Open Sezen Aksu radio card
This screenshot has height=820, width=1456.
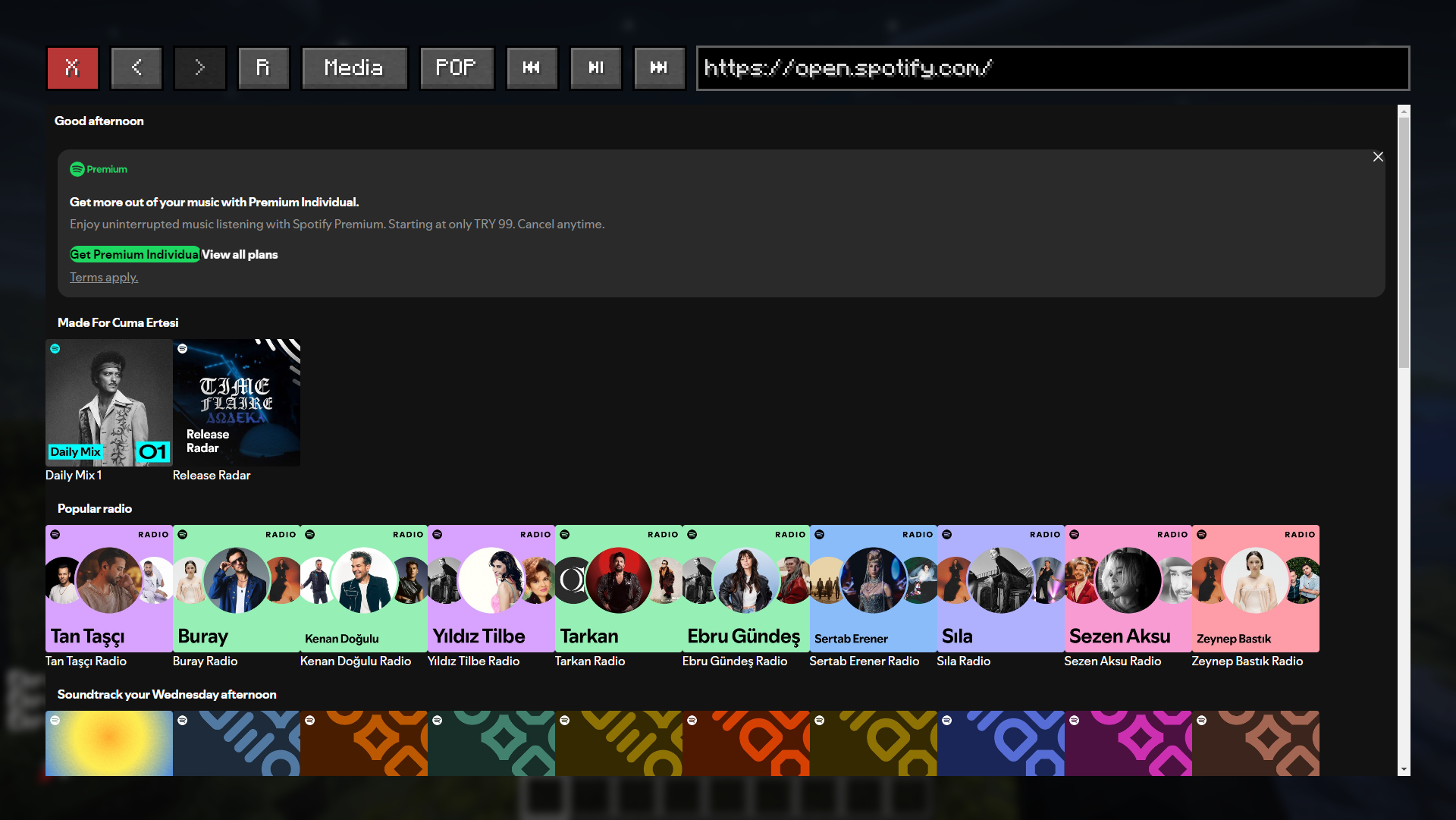point(1128,589)
